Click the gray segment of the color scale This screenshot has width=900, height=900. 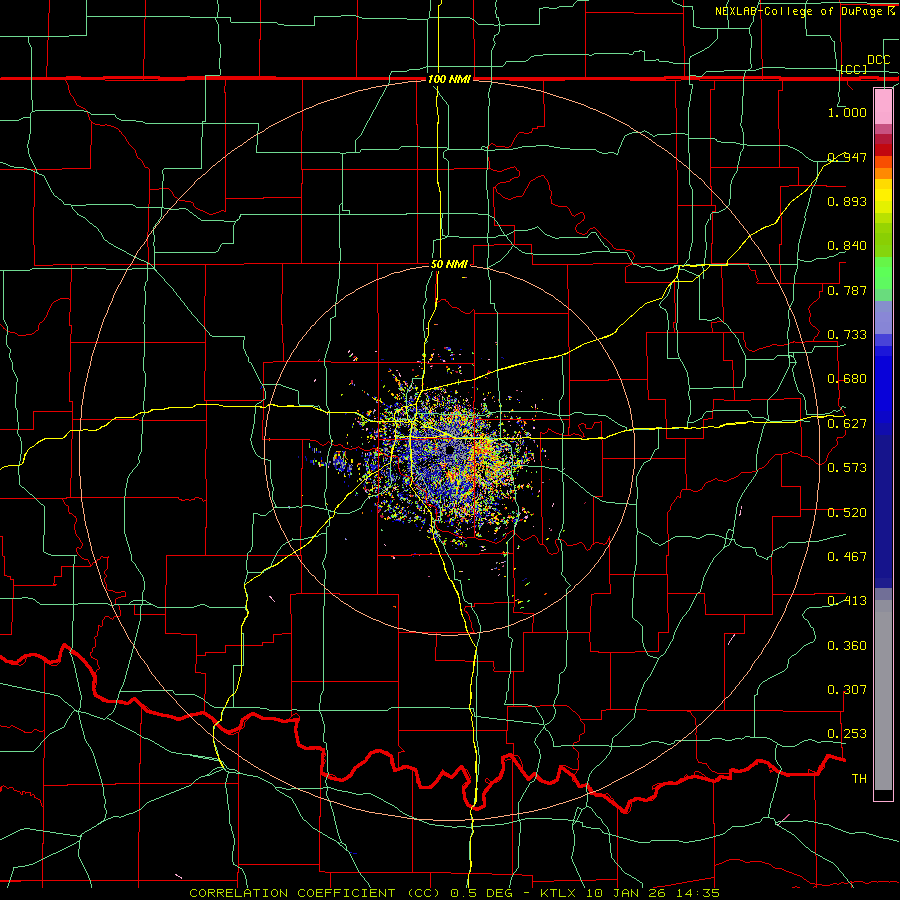point(883,695)
